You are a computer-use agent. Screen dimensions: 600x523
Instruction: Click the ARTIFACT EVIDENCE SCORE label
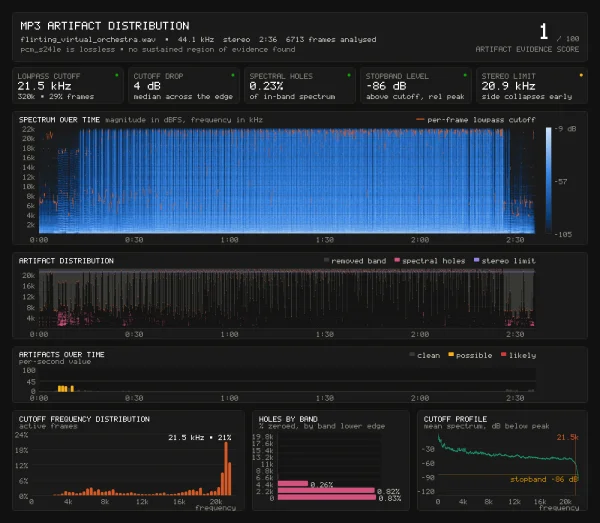pos(527,49)
